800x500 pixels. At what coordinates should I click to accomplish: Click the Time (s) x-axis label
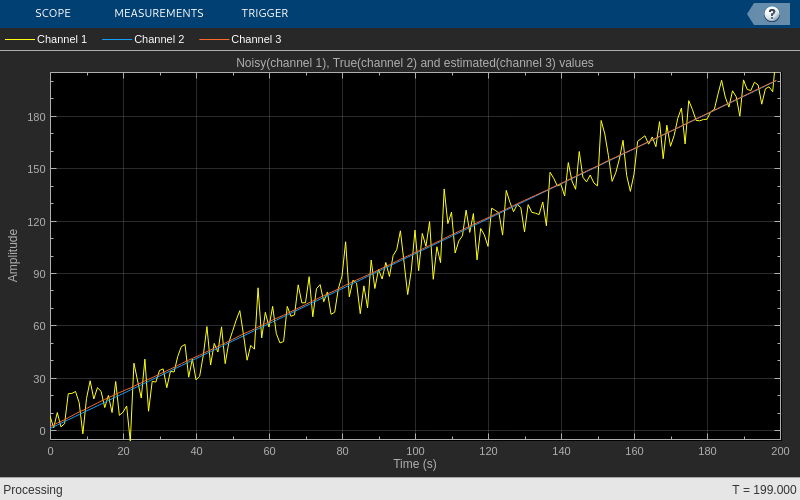point(415,464)
